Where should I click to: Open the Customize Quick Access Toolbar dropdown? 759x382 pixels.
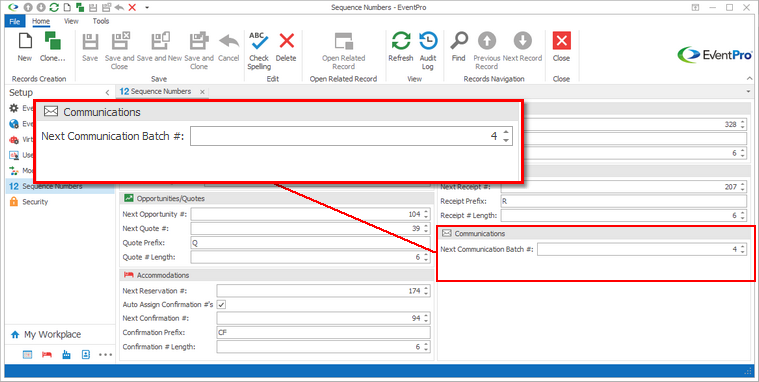[147, 7]
